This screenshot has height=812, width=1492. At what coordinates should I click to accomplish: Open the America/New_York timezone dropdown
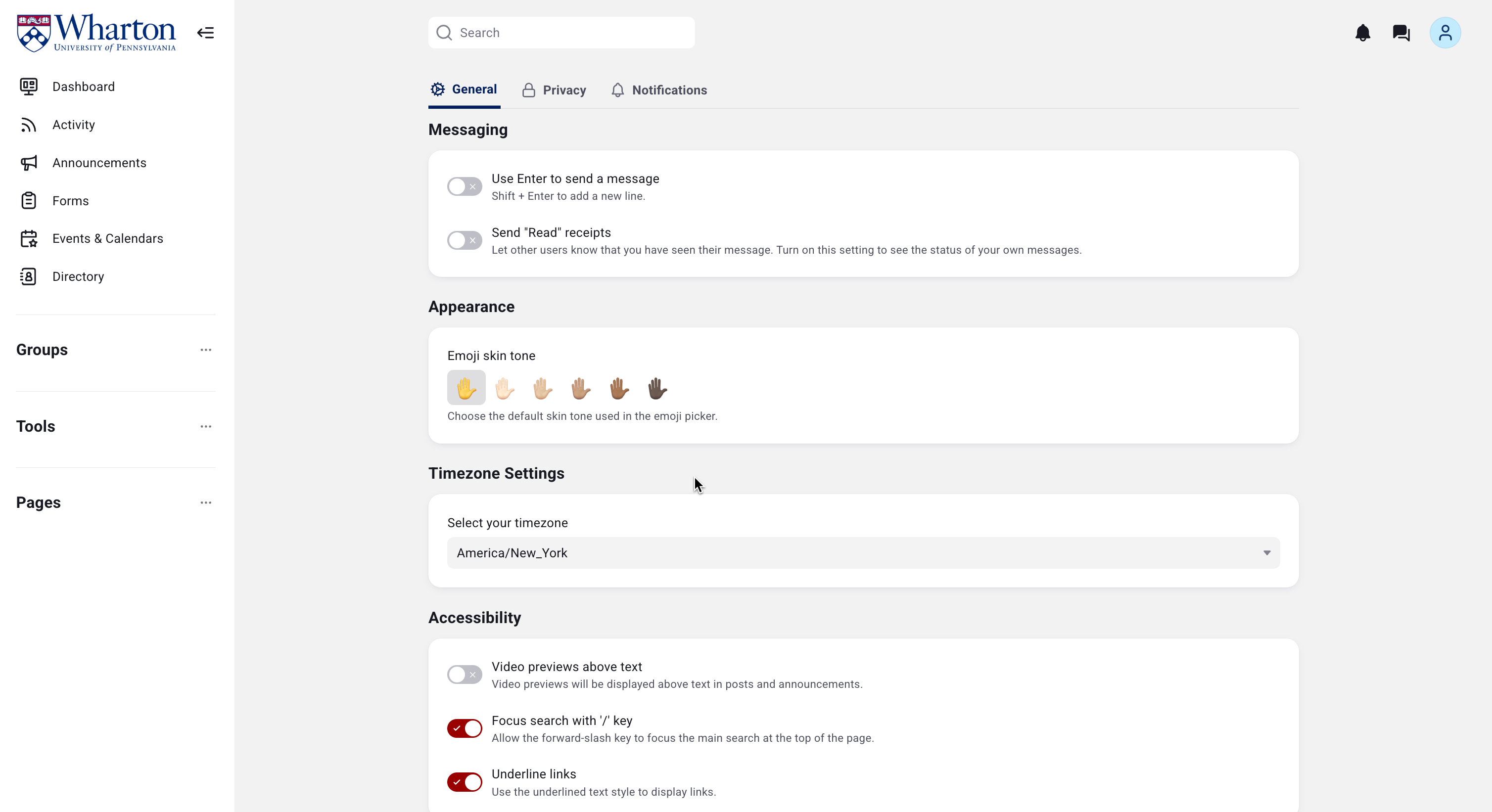click(x=863, y=553)
